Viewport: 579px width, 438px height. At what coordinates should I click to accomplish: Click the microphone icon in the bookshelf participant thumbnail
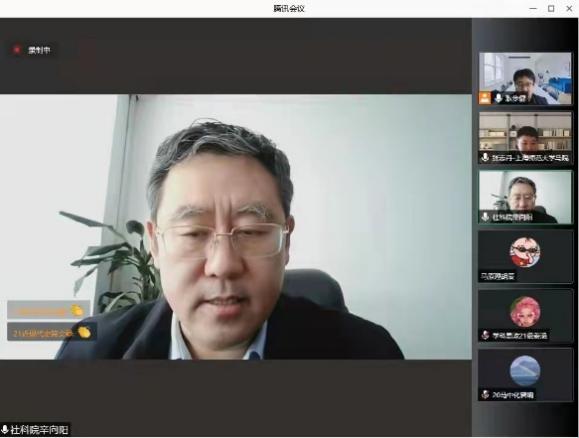(x=485, y=158)
